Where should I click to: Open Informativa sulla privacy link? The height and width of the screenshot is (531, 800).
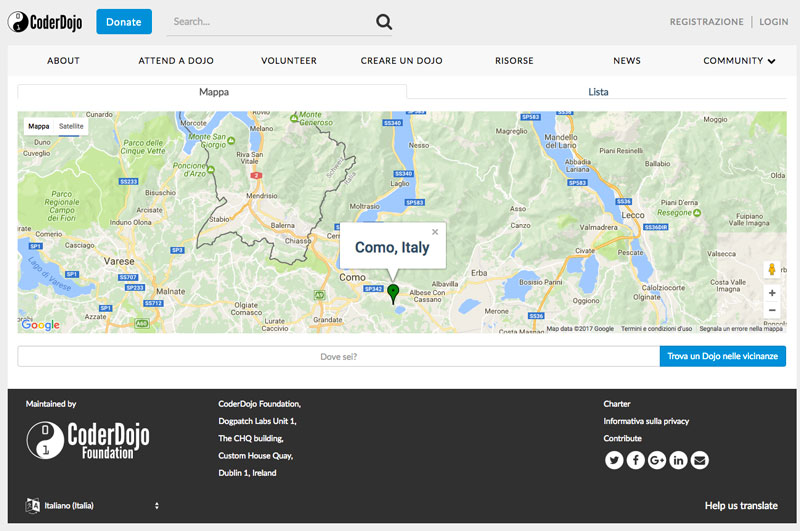[x=646, y=421]
